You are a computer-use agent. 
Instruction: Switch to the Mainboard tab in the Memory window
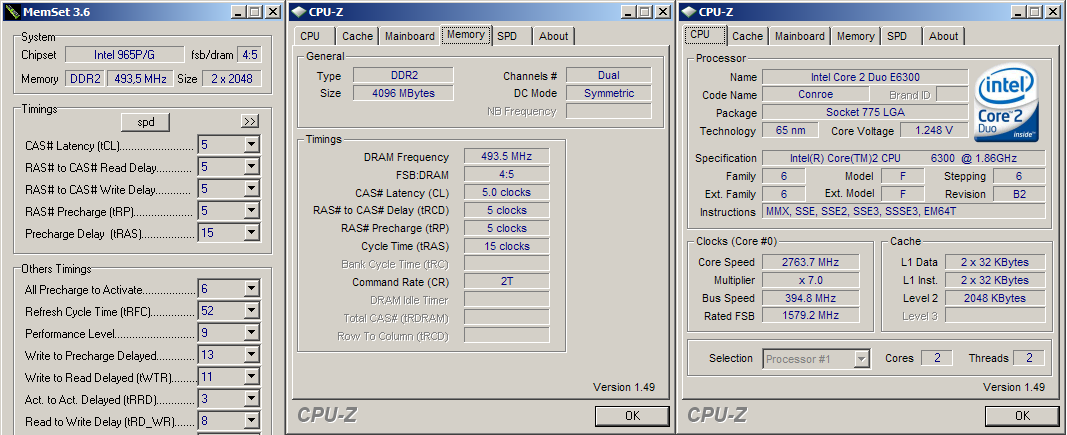point(410,36)
